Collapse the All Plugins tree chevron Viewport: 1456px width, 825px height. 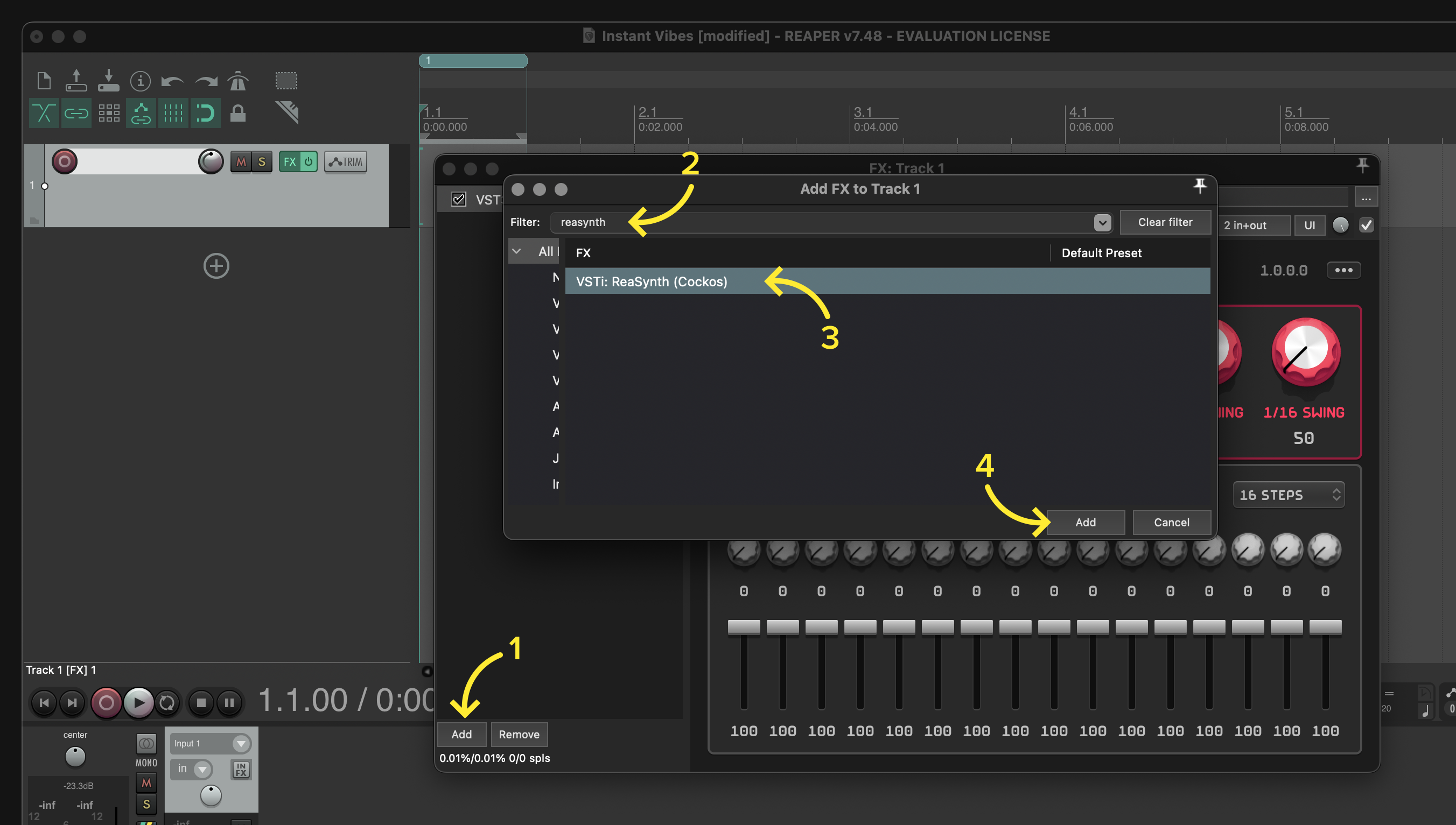point(516,251)
